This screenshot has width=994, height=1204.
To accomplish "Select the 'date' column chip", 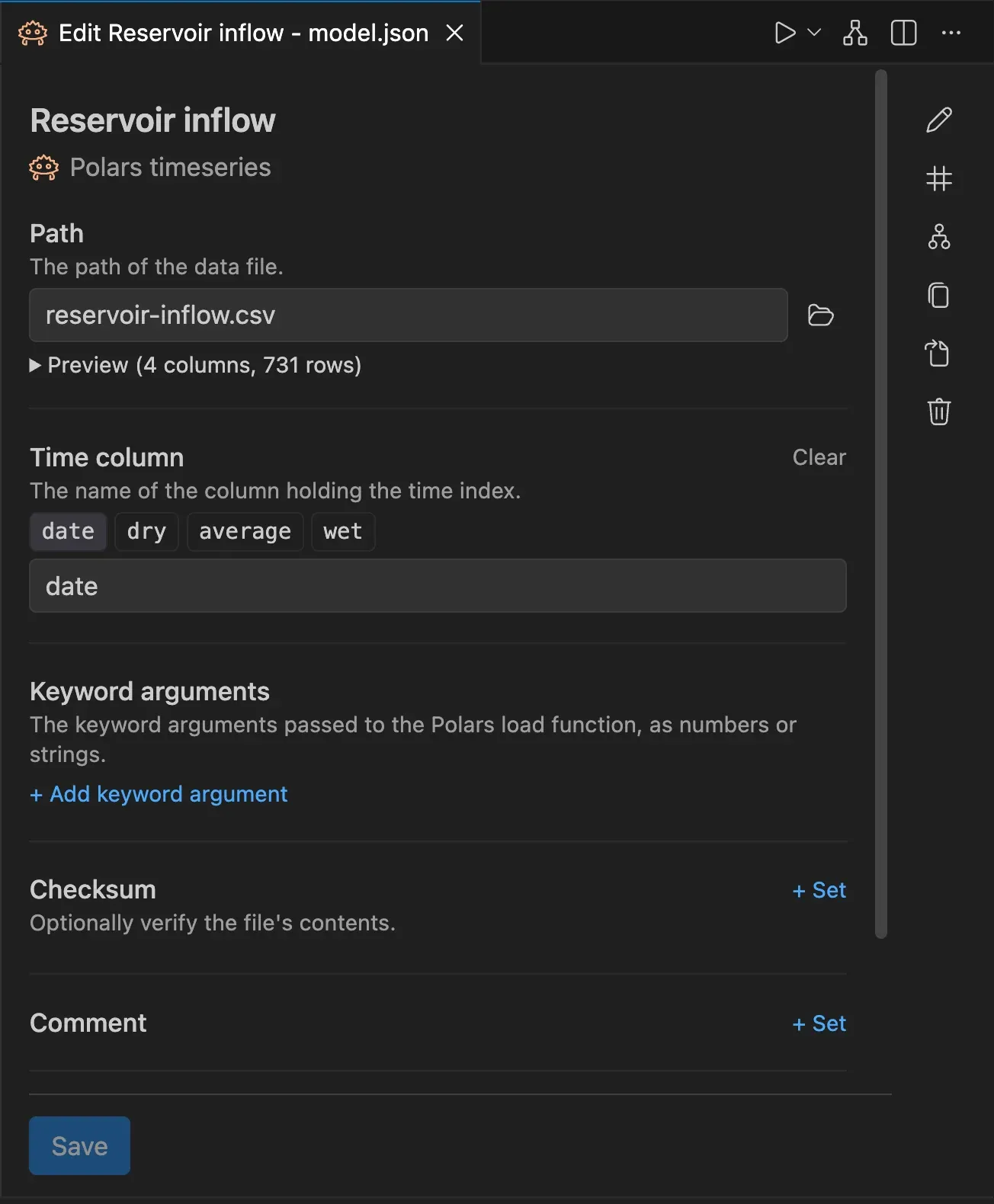I will (x=68, y=531).
